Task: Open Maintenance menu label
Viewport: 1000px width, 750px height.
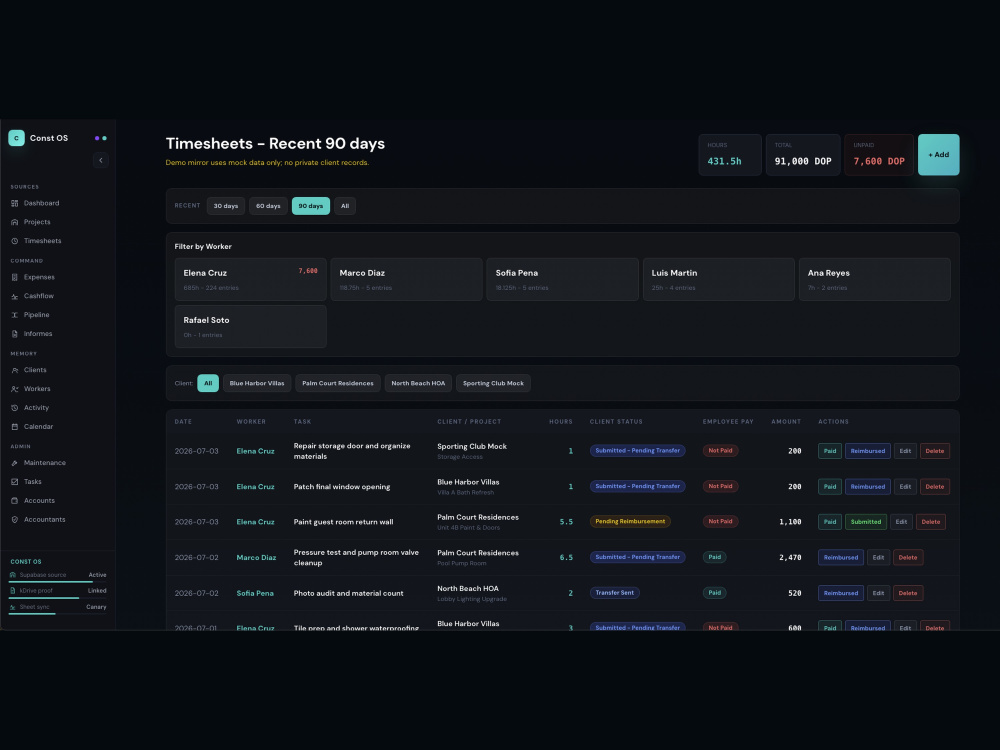Action: tap(45, 463)
